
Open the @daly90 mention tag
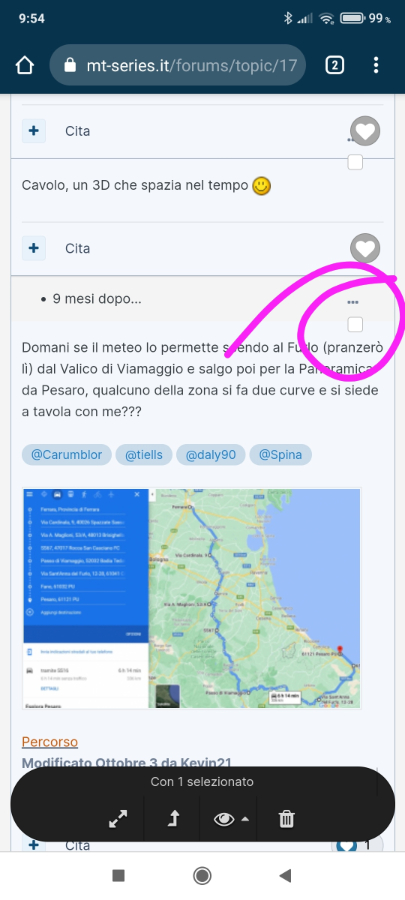(211, 455)
